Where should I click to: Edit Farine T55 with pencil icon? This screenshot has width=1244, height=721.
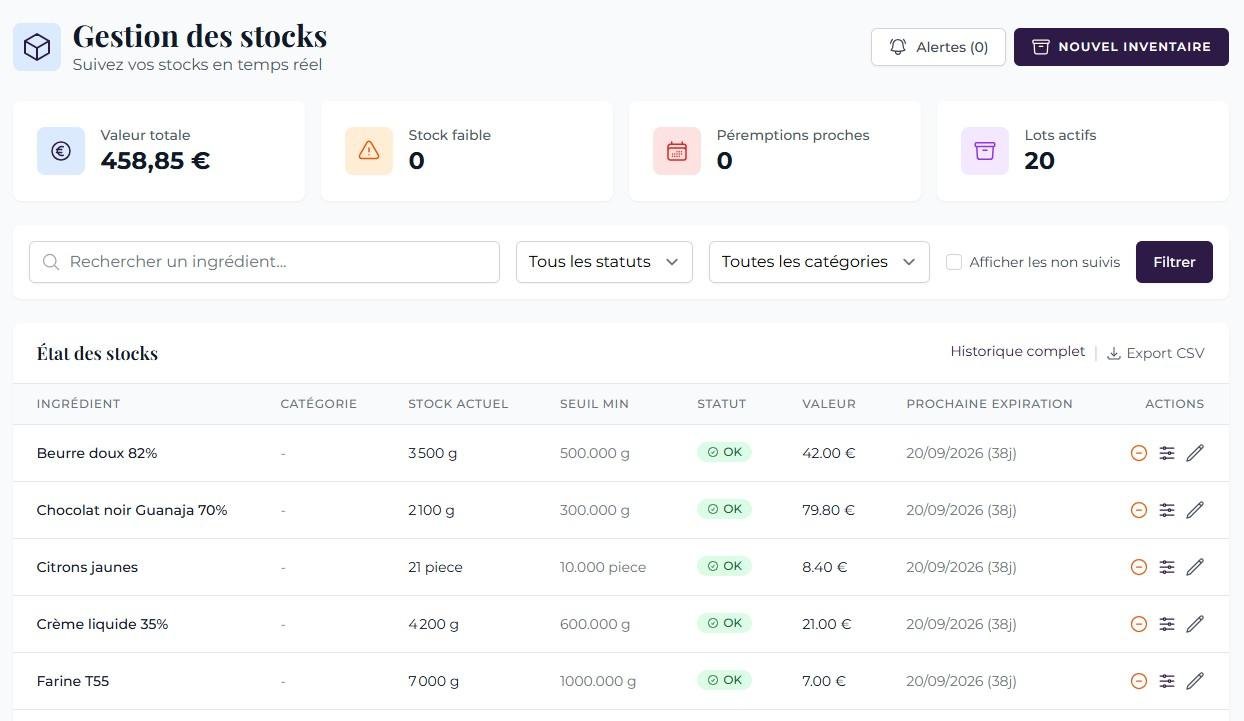[x=1195, y=681]
